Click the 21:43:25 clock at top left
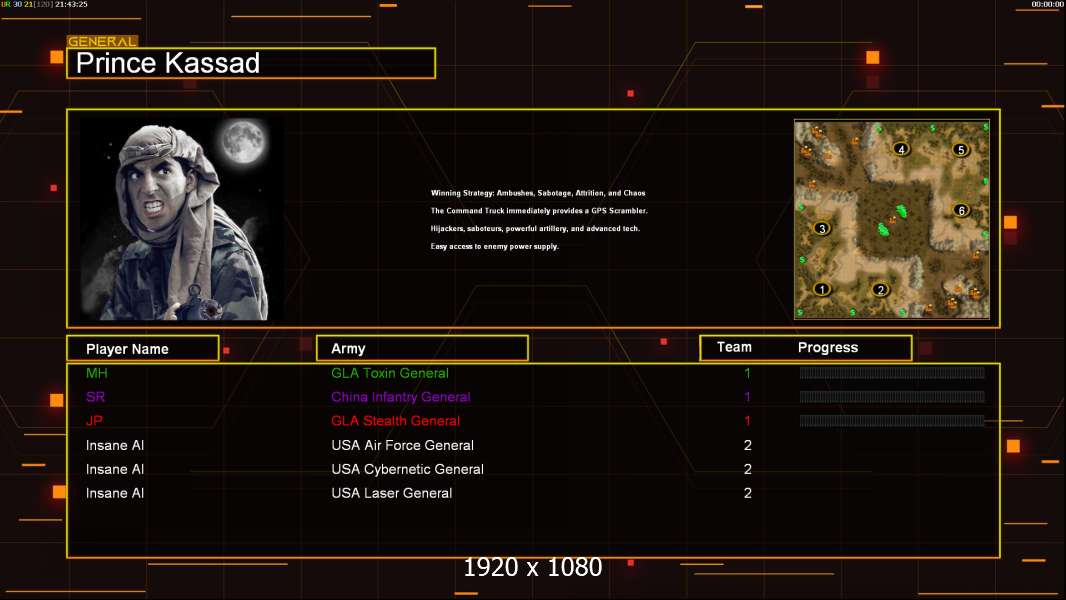Screen dimensions: 1066x600 click(x=71, y=4)
